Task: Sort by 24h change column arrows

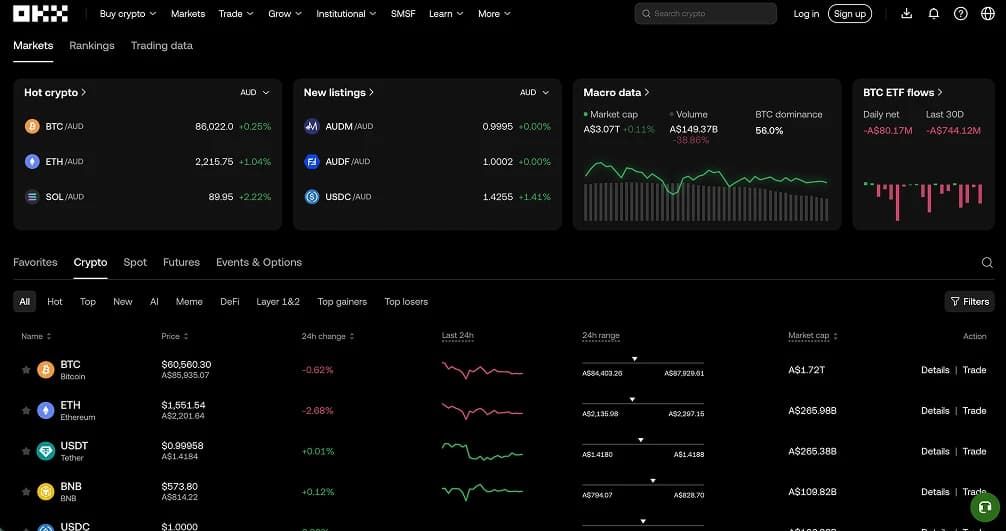Action: pyautogui.click(x=352, y=336)
